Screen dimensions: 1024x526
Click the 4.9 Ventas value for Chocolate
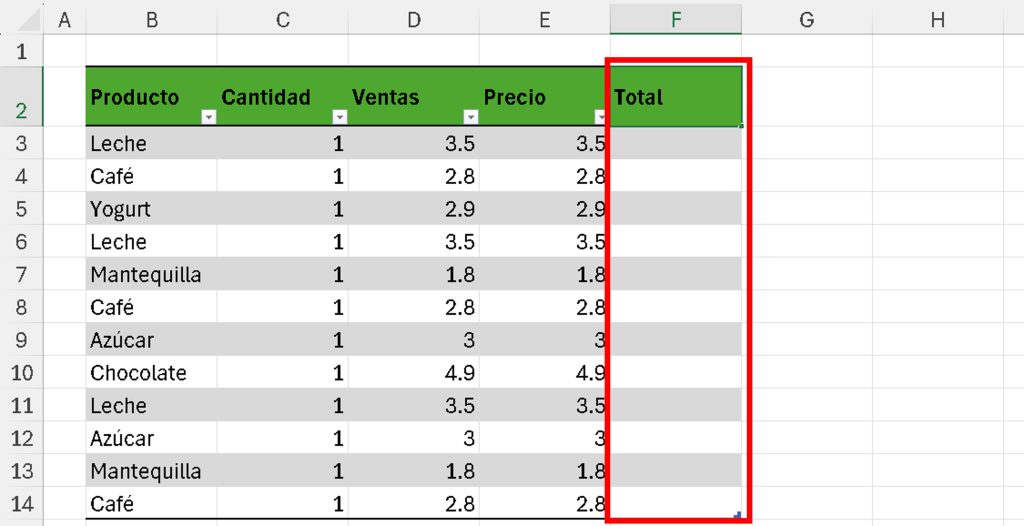(414, 372)
